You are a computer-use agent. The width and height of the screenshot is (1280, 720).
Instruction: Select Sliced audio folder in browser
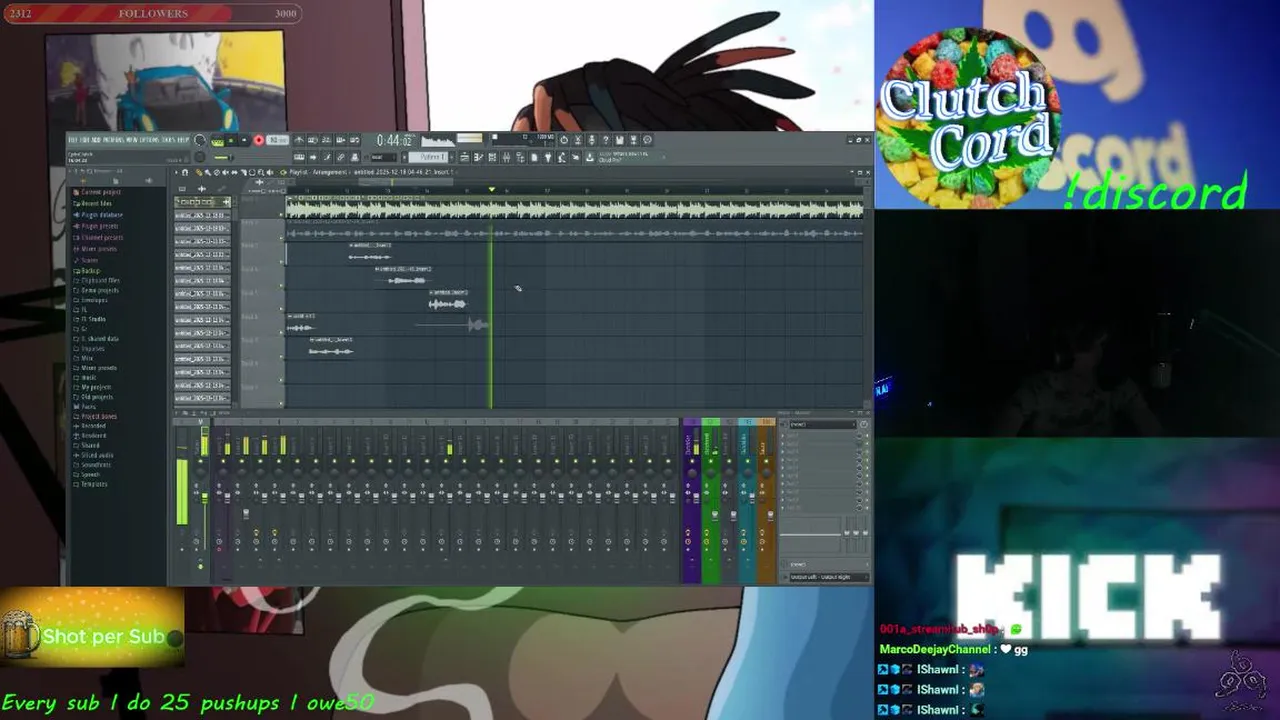tap(93, 455)
